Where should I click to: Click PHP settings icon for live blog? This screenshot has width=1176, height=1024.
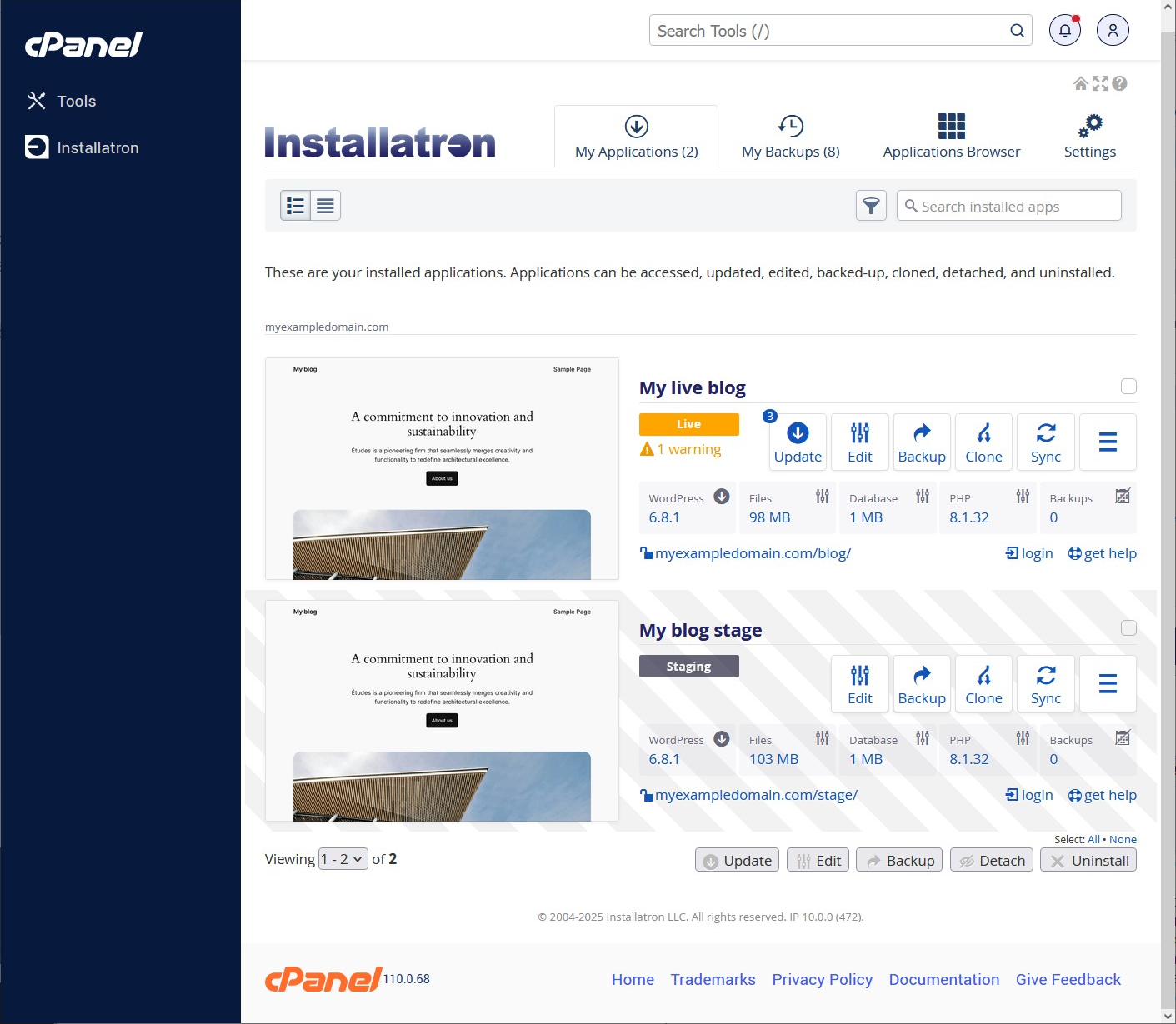pyautogui.click(x=1023, y=497)
